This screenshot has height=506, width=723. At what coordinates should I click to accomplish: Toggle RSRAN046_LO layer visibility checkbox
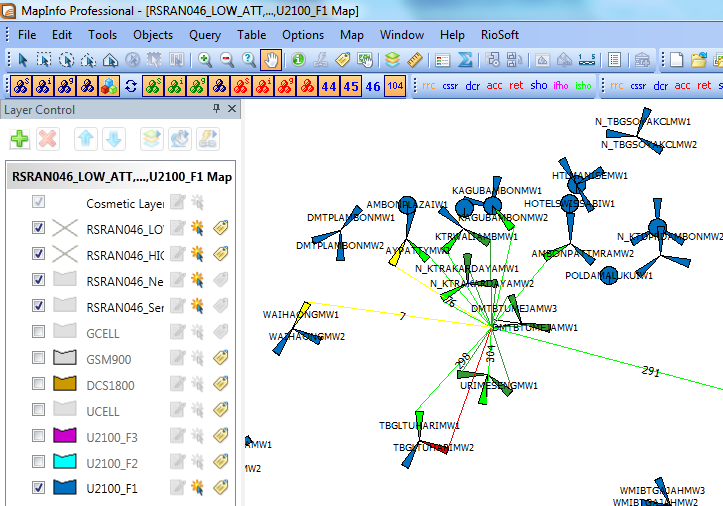[38, 227]
